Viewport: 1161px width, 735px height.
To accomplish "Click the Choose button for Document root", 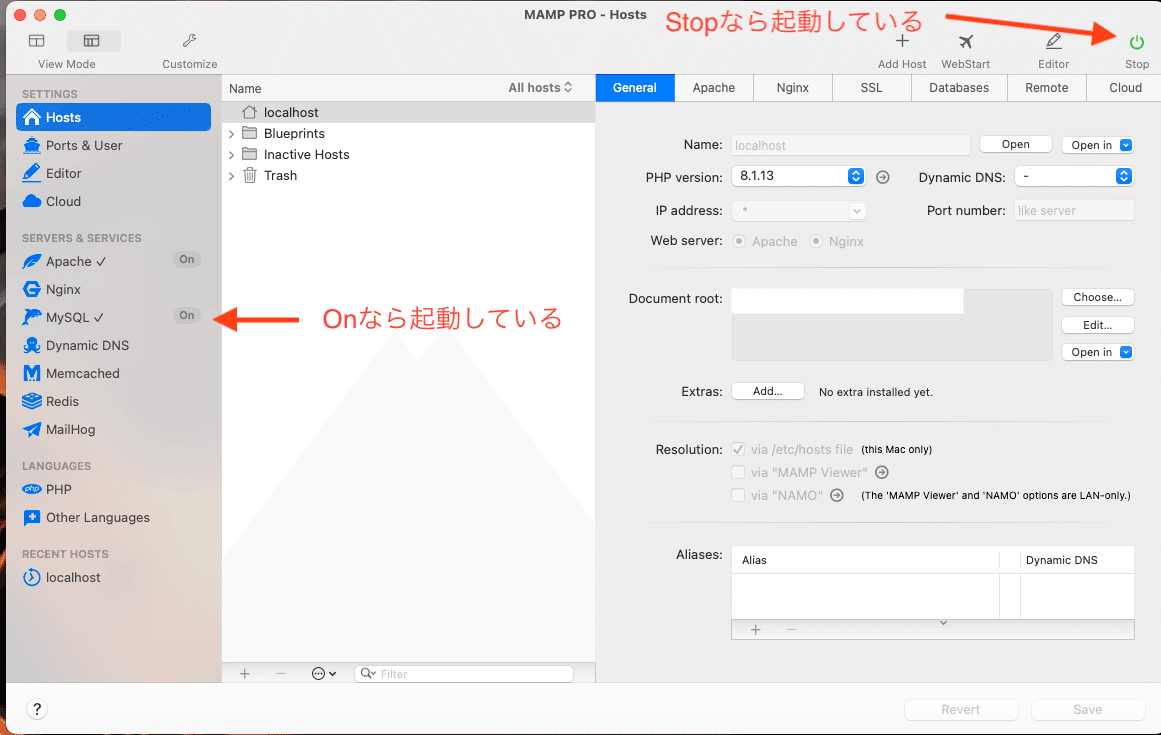I will [x=1097, y=297].
